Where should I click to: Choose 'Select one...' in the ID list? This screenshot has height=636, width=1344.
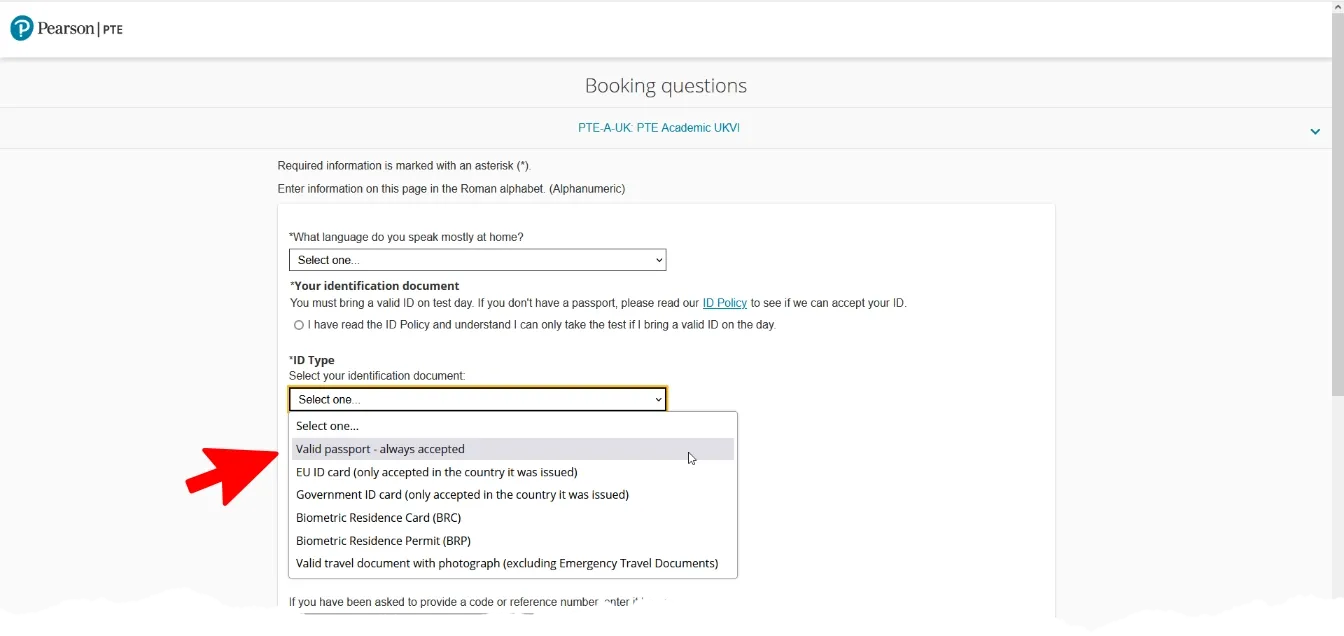(328, 426)
